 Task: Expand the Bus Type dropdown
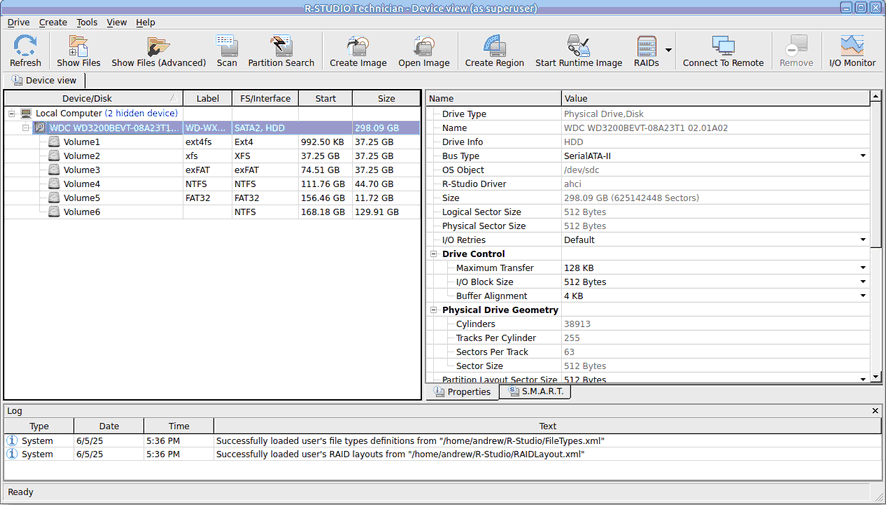863,156
